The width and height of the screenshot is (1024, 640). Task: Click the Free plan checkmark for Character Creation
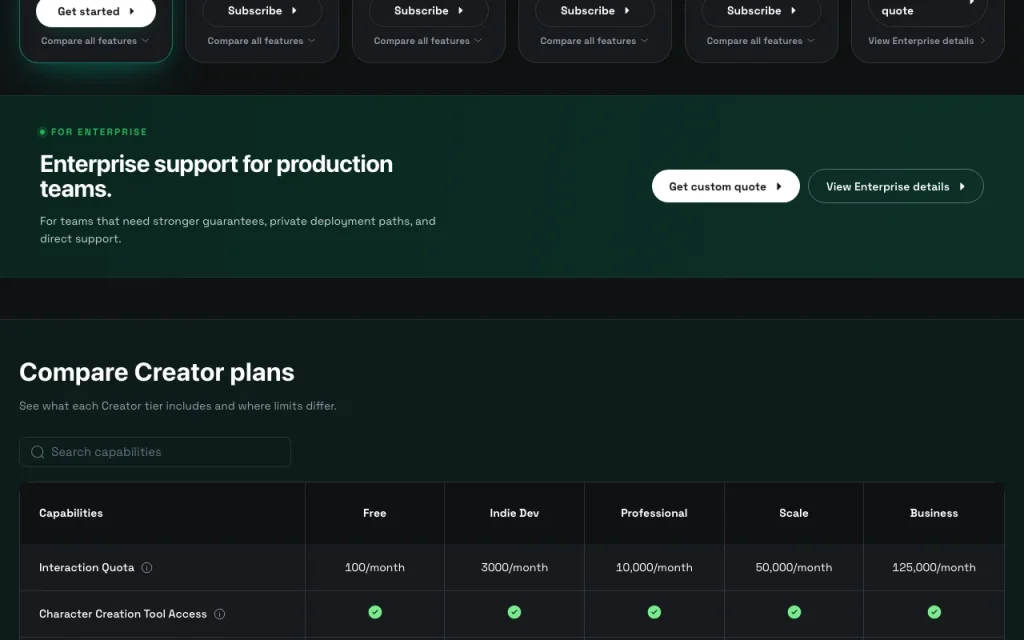(x=375, y=612)
